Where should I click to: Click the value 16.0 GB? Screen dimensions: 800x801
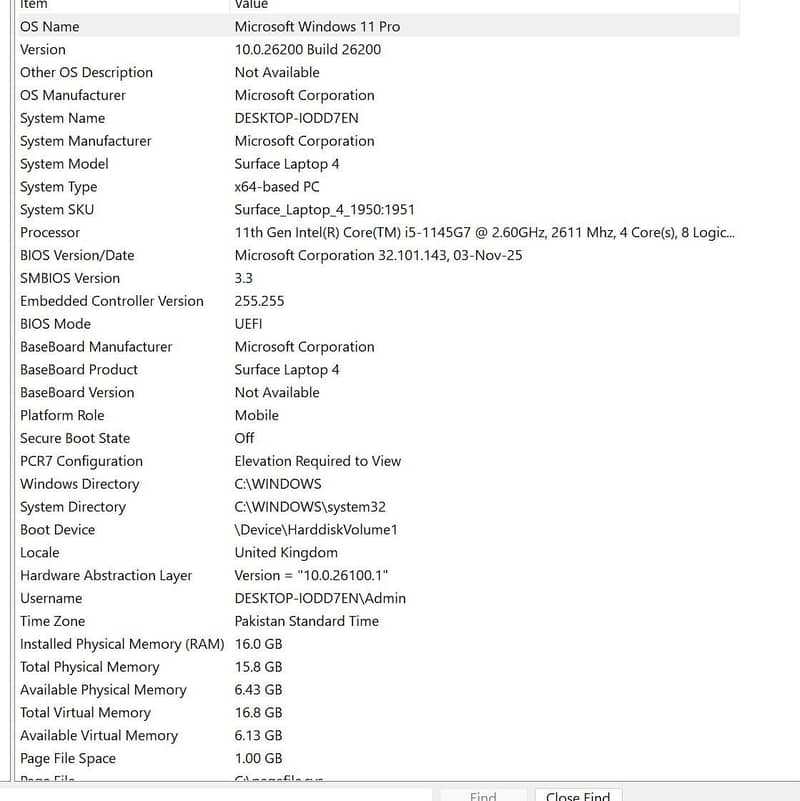[258, 645]
